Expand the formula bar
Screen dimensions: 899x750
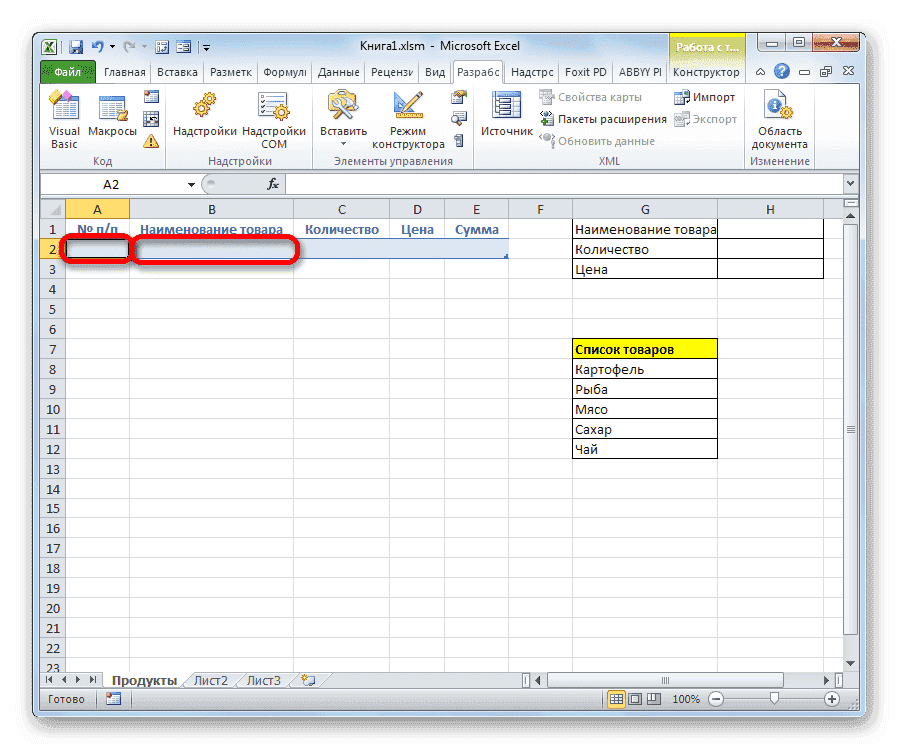click(x=849, y=184)
